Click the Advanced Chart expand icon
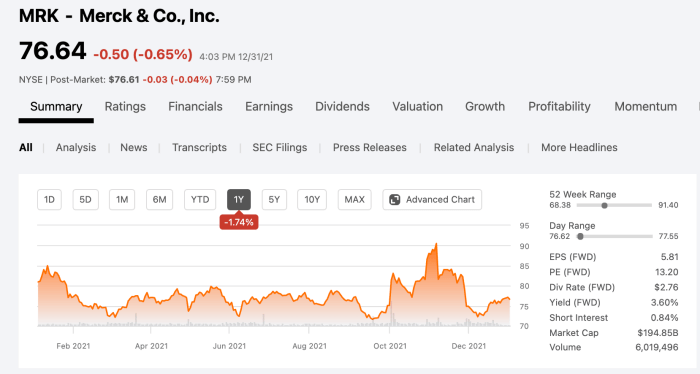 click(x=395, y=199)
